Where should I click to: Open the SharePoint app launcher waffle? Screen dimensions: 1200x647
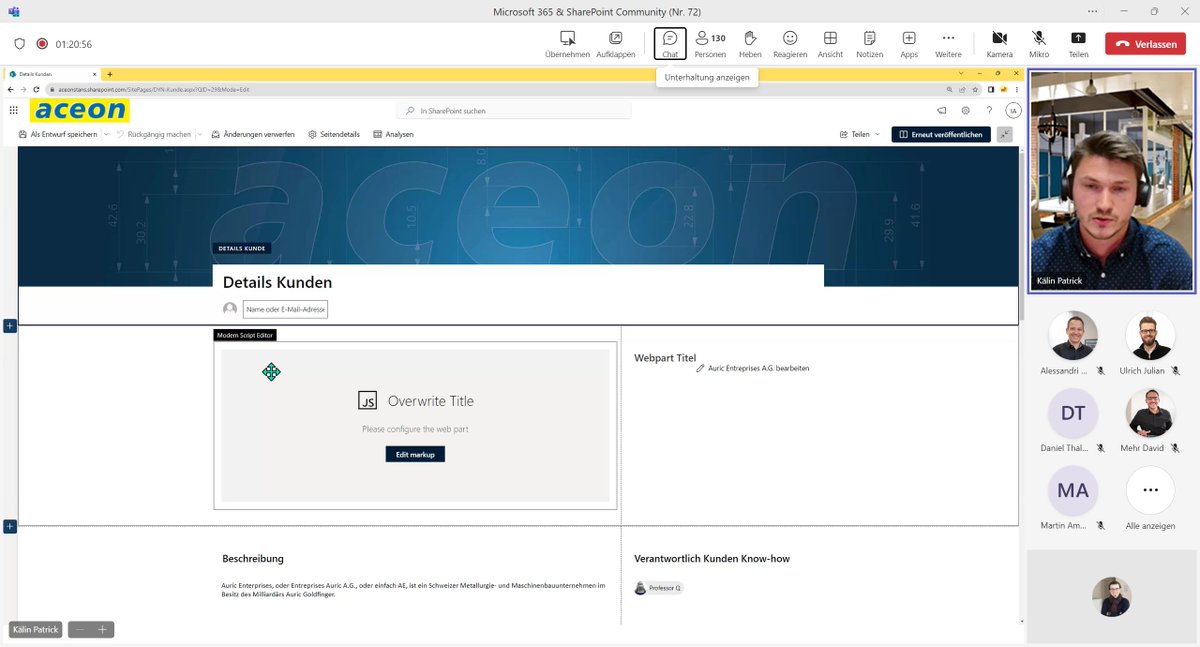click(14, 111)
